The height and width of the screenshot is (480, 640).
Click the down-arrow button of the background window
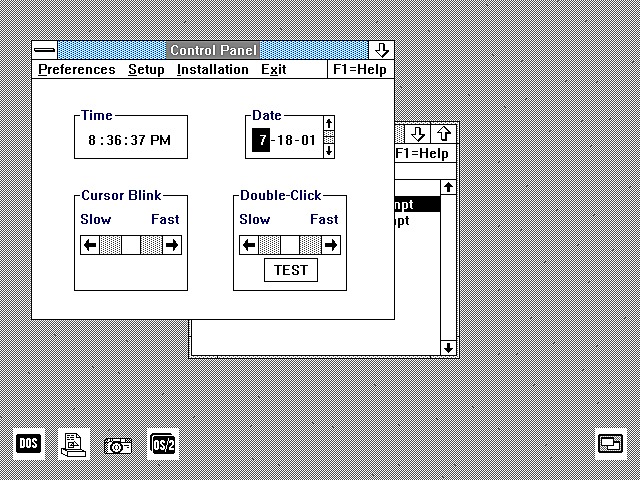coord(418,133)
